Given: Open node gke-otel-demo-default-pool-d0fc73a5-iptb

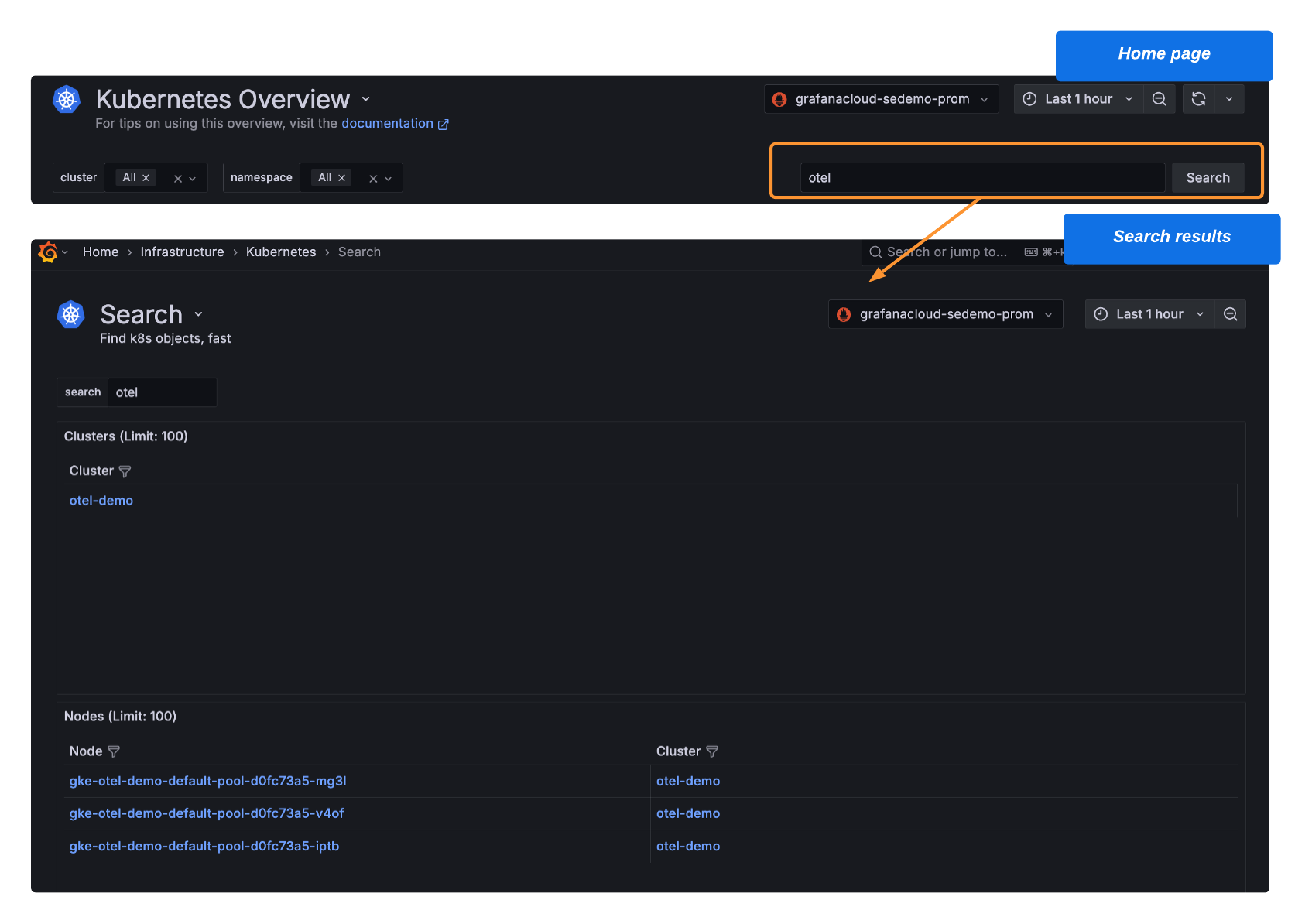Looking at the screenshot, I should [x=204, y=846].
